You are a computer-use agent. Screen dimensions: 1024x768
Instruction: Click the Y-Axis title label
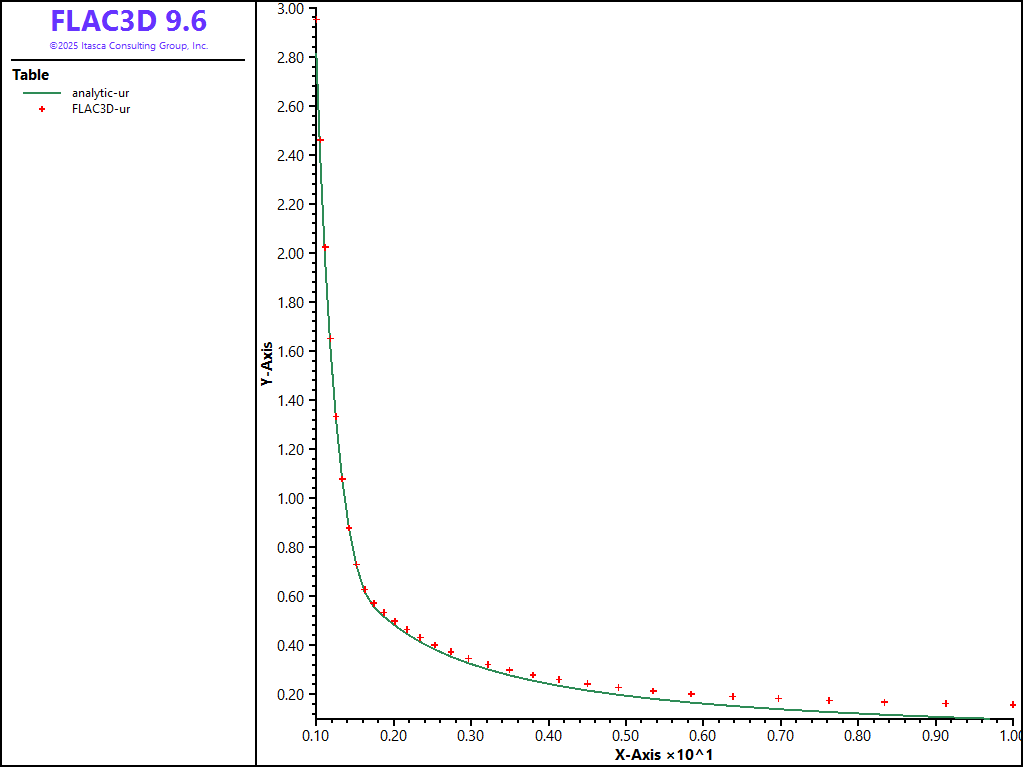coord(266,364)
